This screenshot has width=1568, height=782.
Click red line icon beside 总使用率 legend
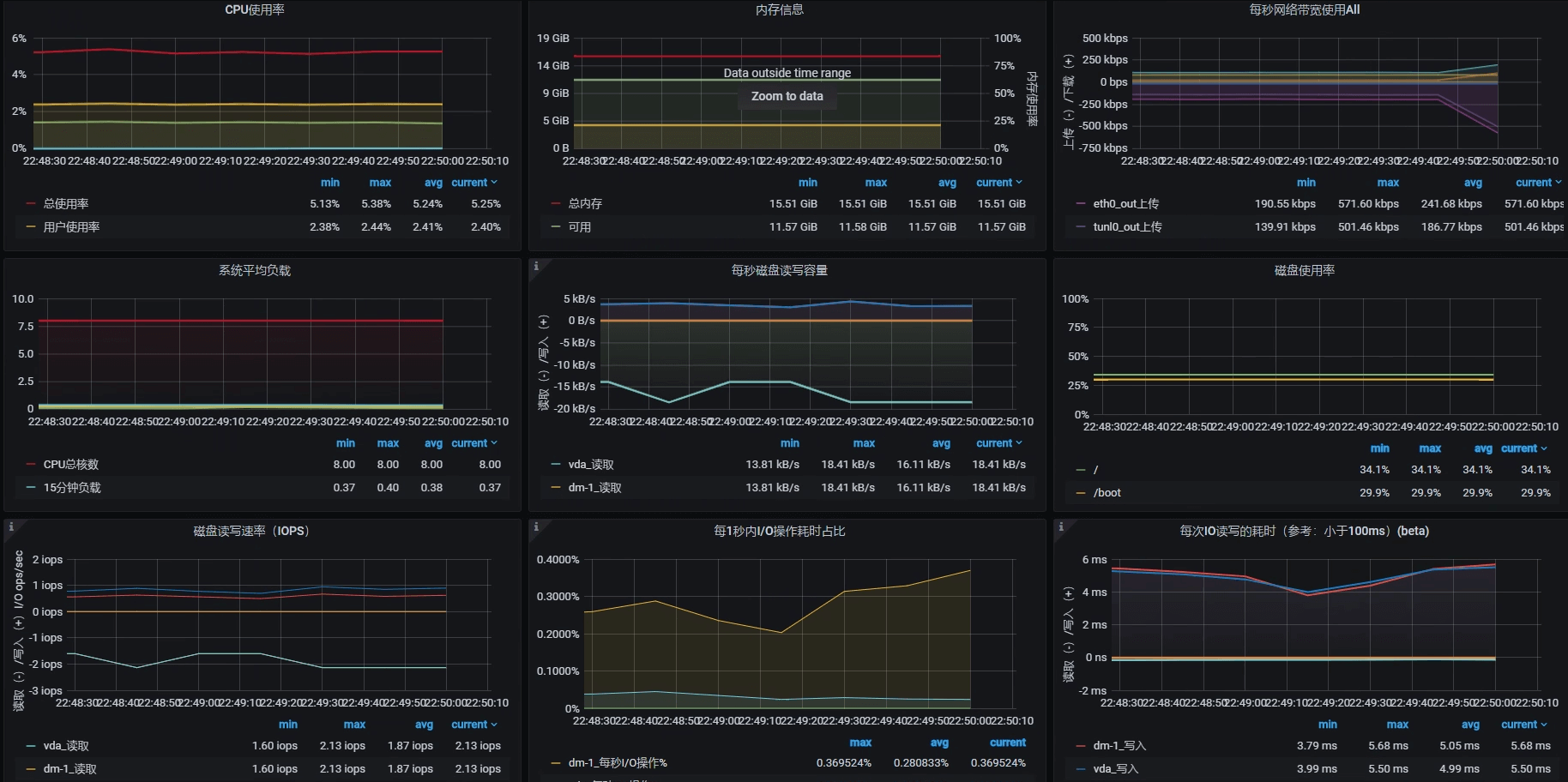click(31, 204)
